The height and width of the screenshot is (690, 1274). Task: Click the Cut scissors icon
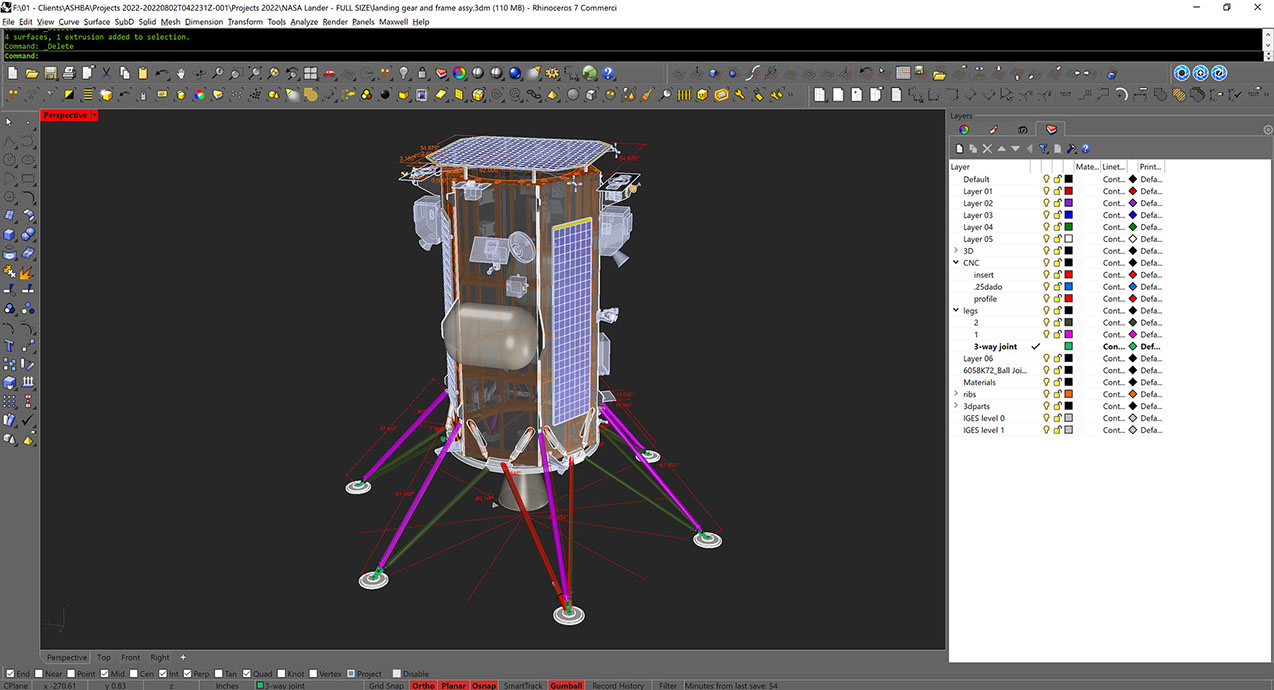tap(106, 73)
